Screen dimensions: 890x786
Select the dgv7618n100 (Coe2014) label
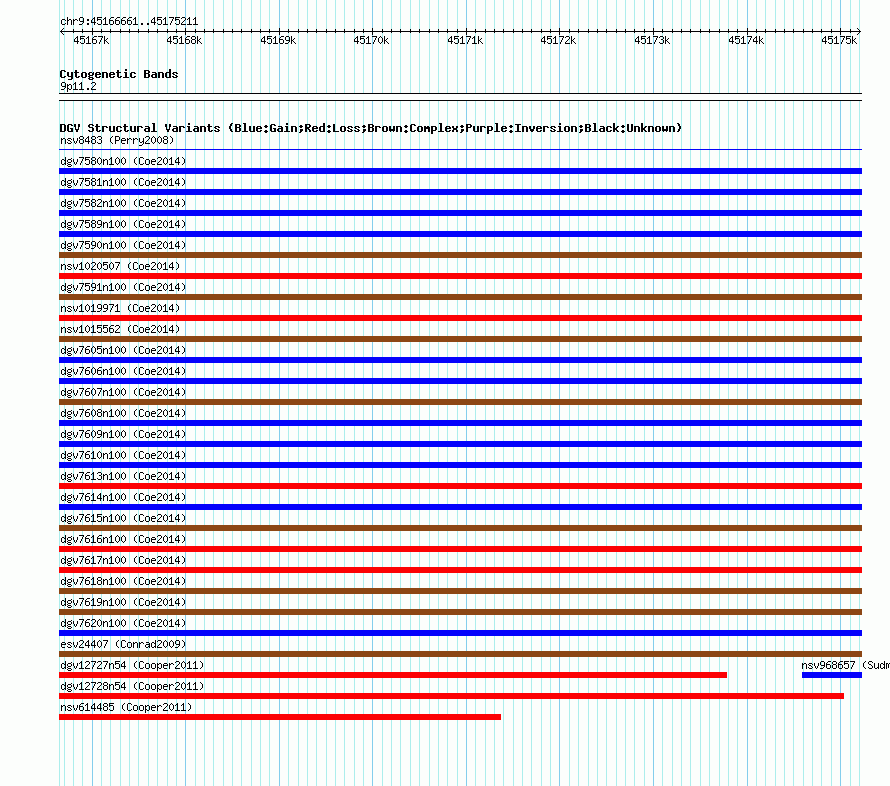[123, 581]
